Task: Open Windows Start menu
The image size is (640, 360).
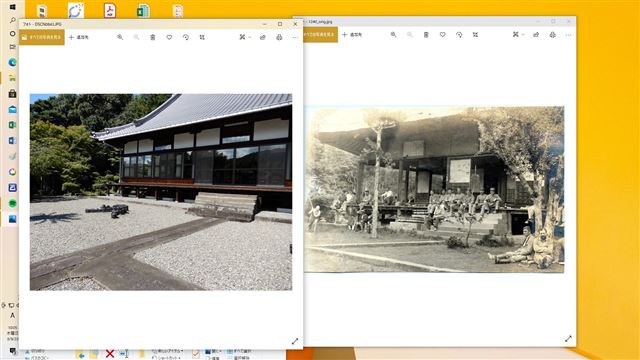Action: coord(12,7)
